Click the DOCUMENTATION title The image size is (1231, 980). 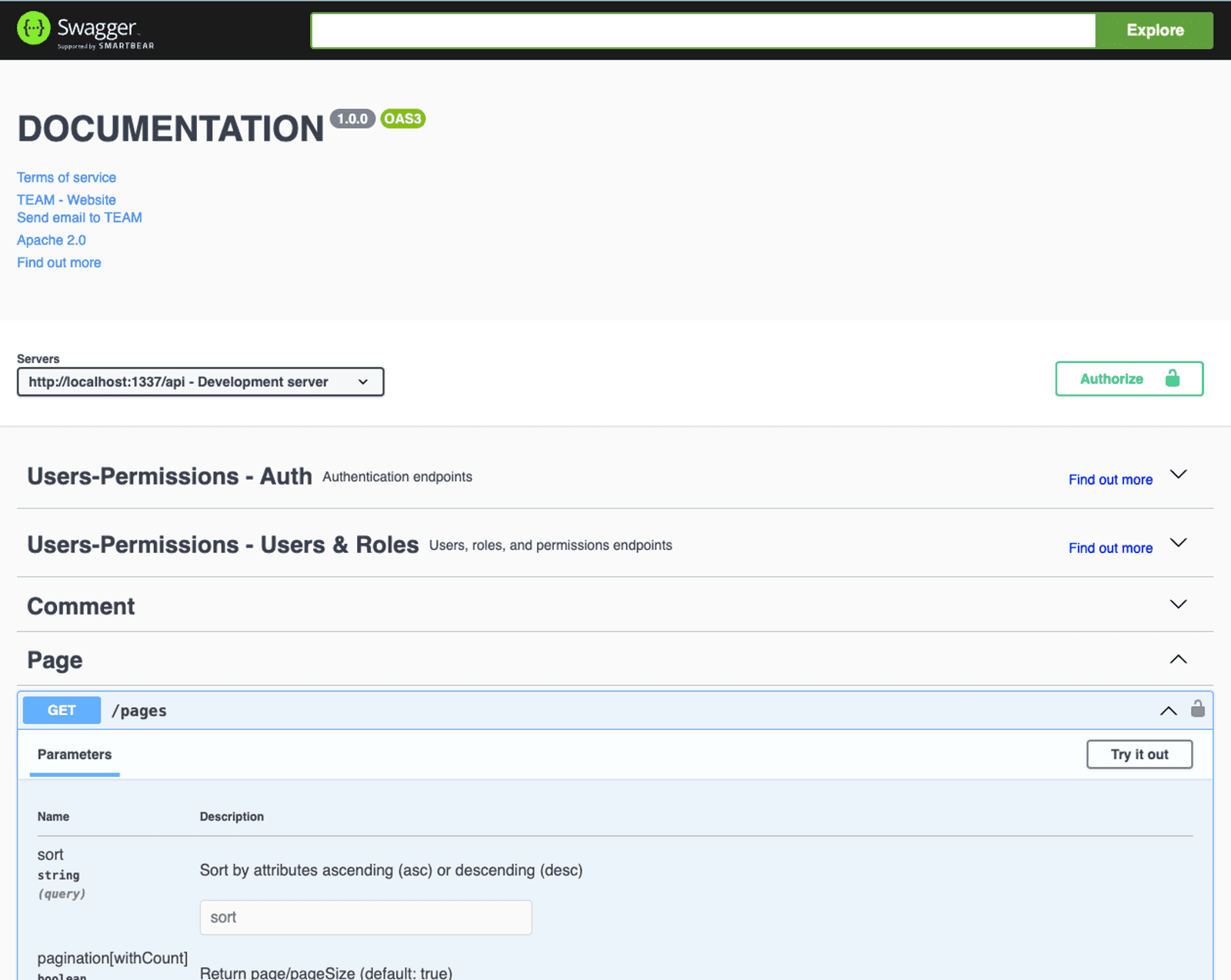[x=171, y=128]
